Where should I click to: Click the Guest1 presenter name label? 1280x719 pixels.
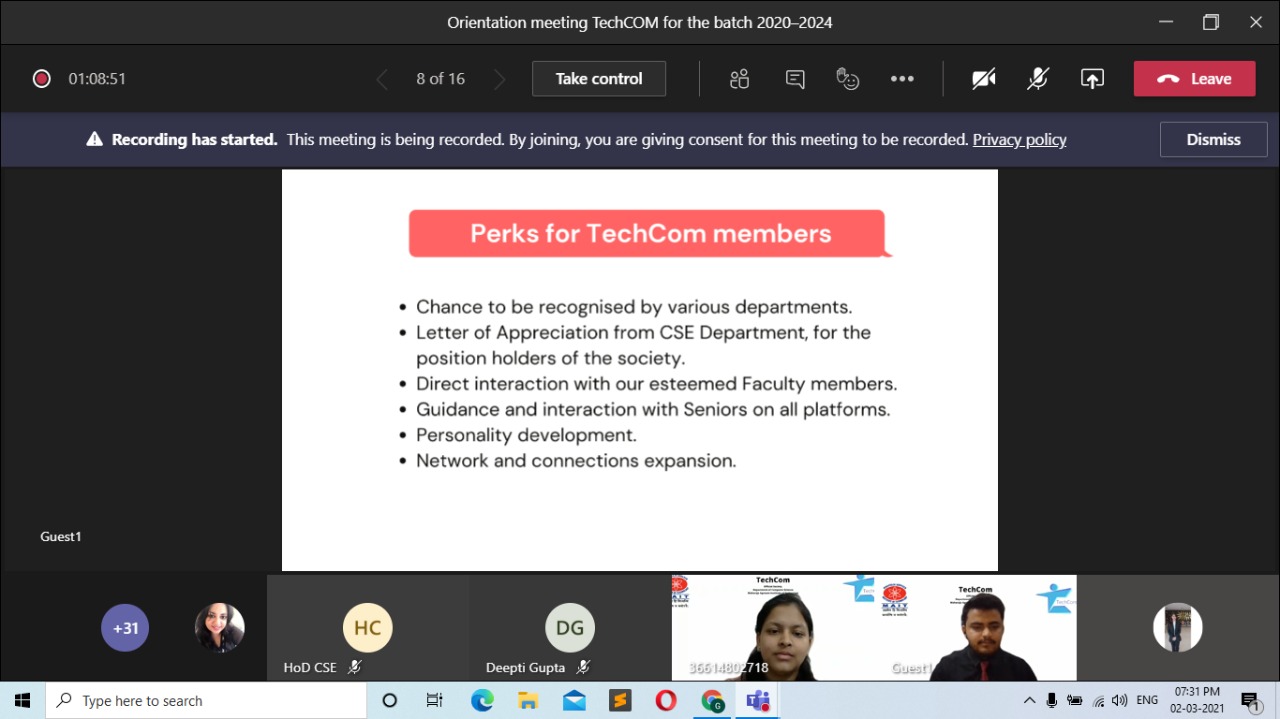point(61,537)
